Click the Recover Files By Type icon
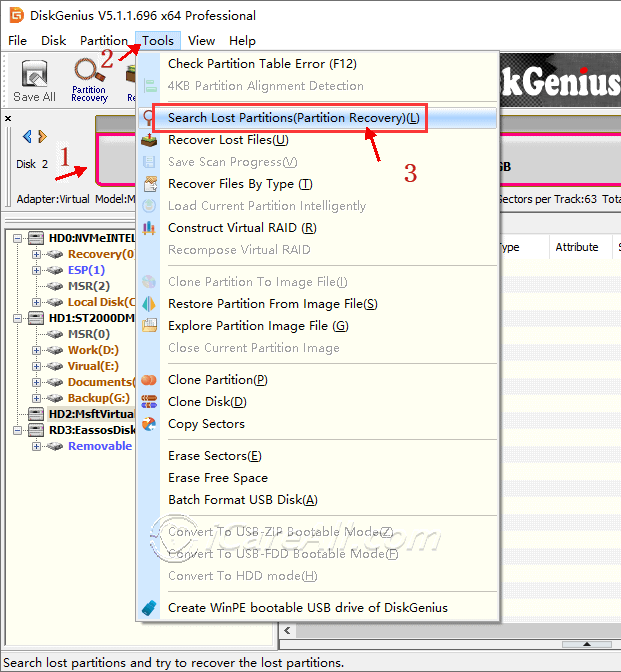This screenshot has height=672, width=621. point(150,184)
